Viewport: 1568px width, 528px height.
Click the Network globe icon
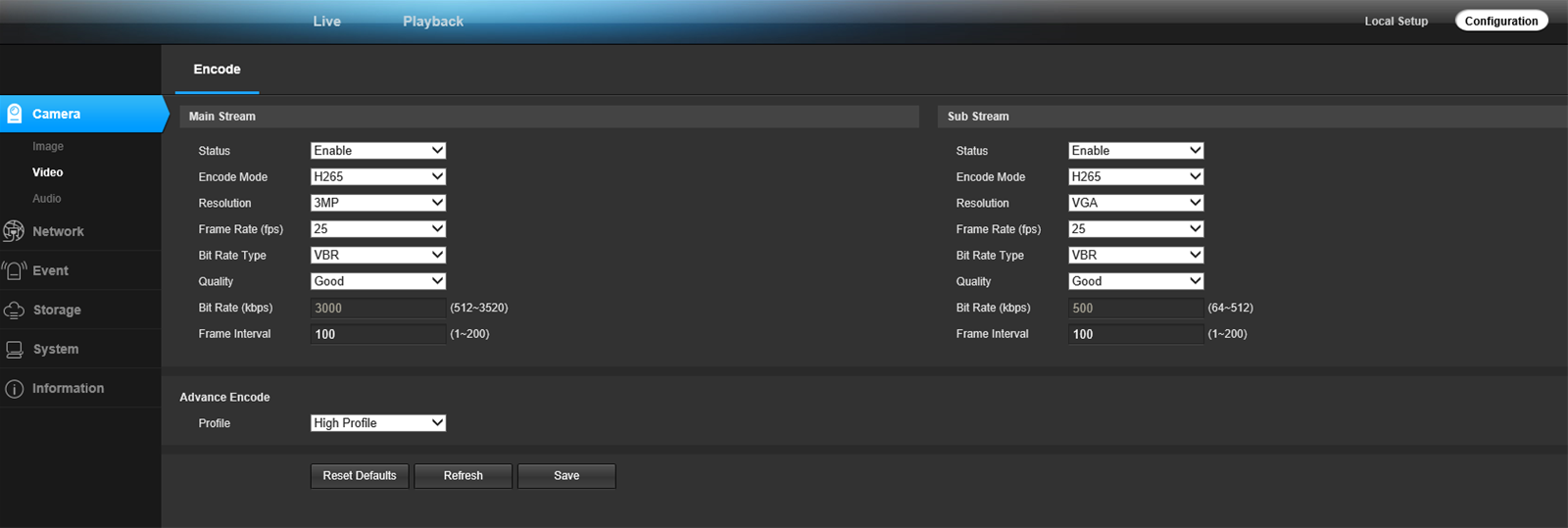pos(14,231)
